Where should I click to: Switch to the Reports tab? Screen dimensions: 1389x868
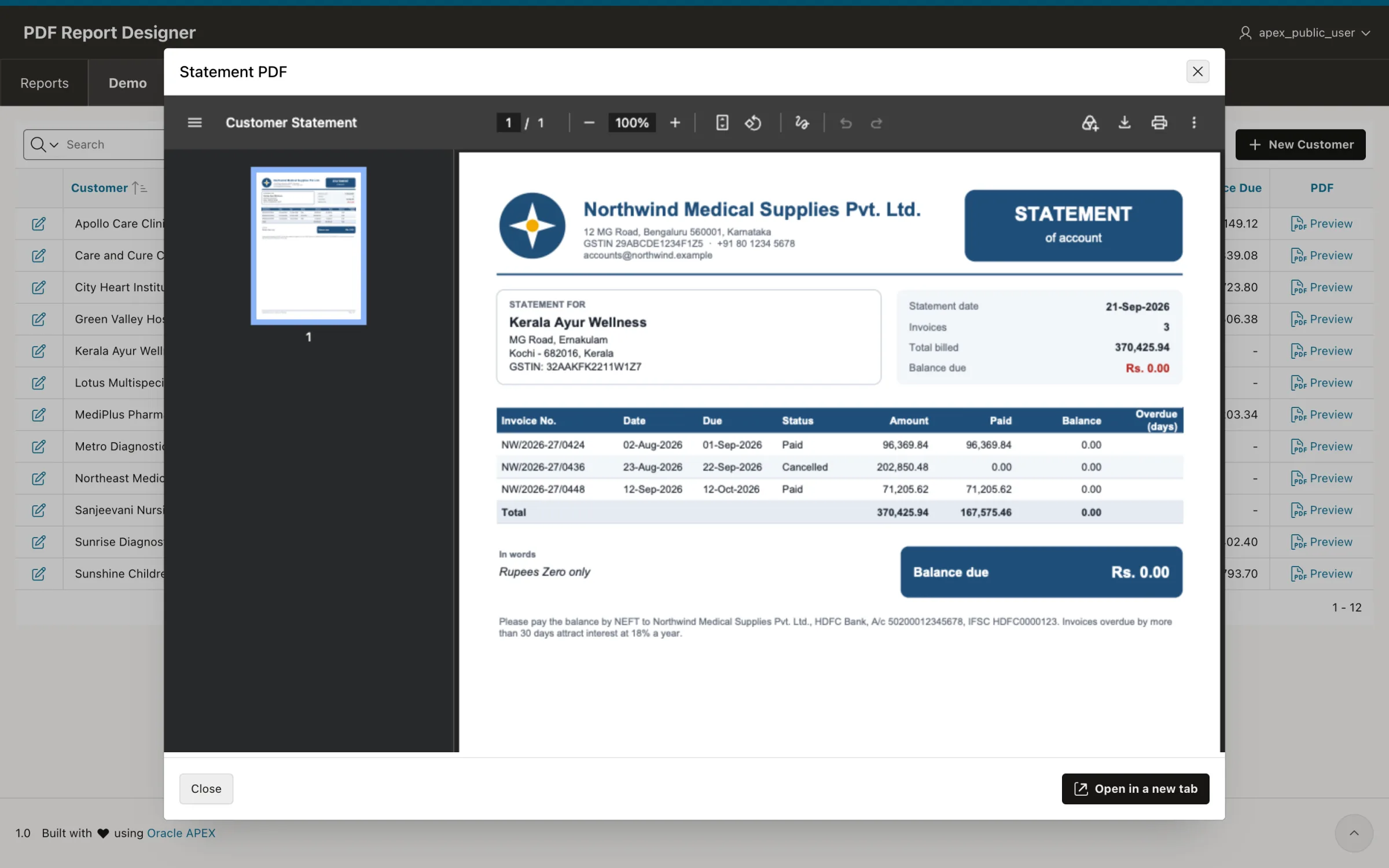click(x=45, y=83)
